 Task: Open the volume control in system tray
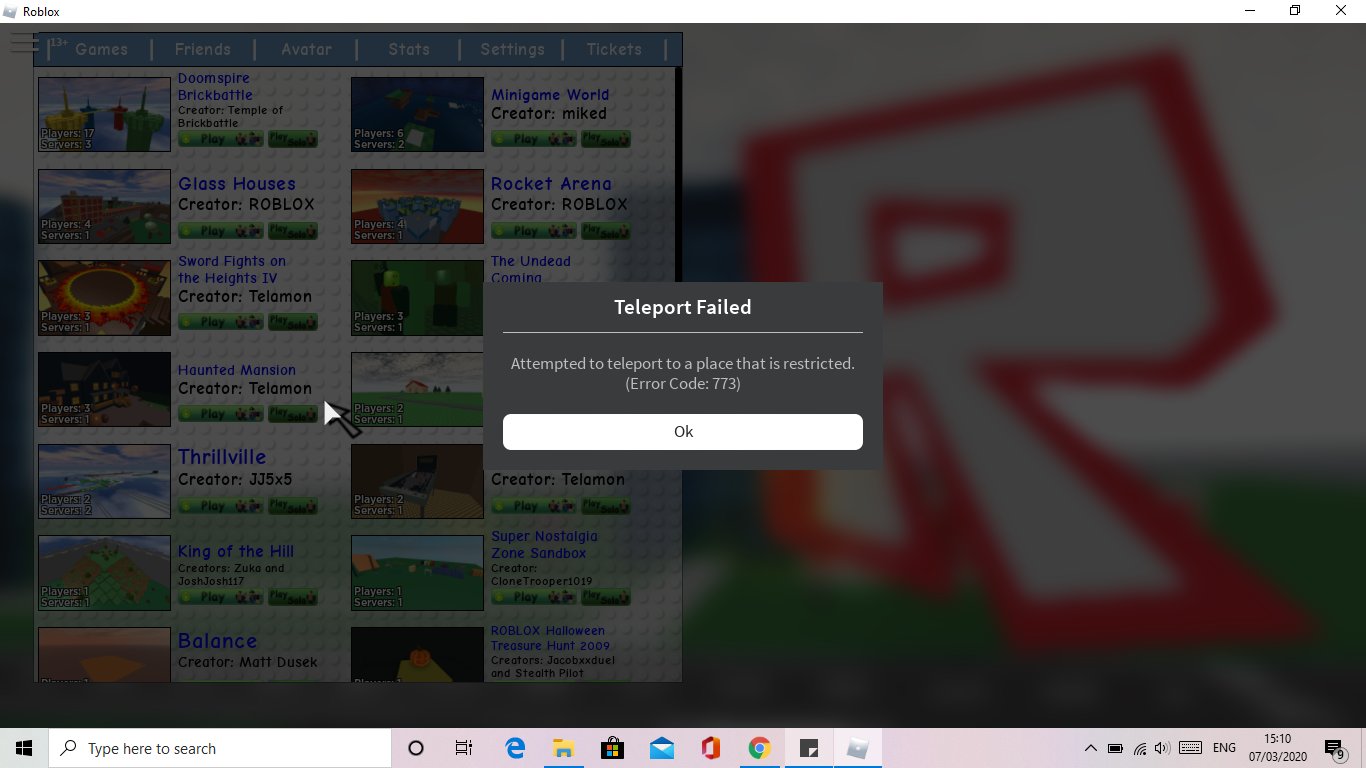pos(1162,748)
